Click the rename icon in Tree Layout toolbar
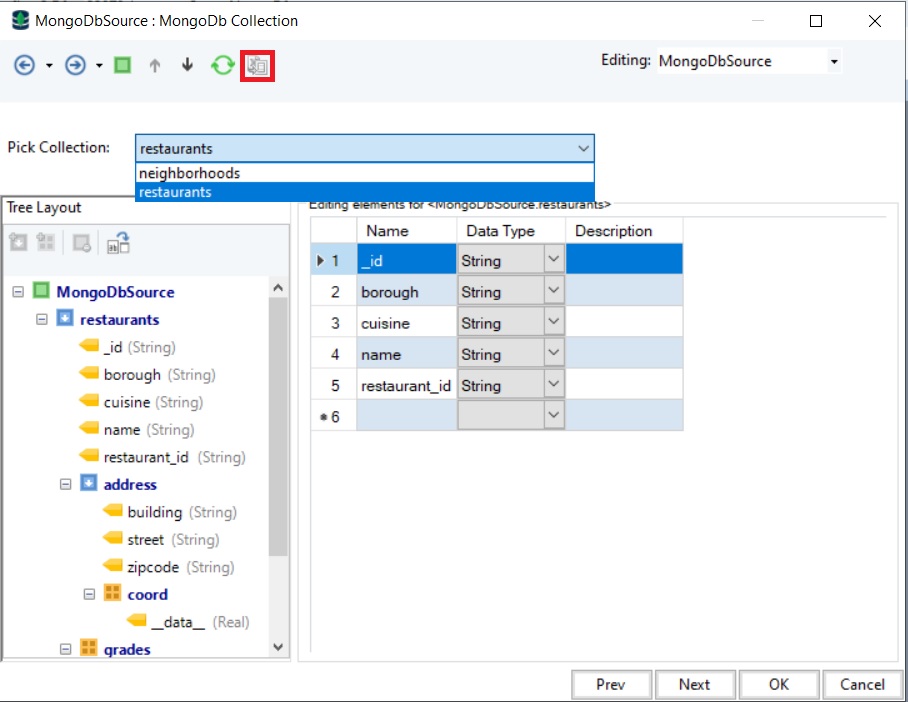Screen dimensions: 908x702 [x=119, y=242]
